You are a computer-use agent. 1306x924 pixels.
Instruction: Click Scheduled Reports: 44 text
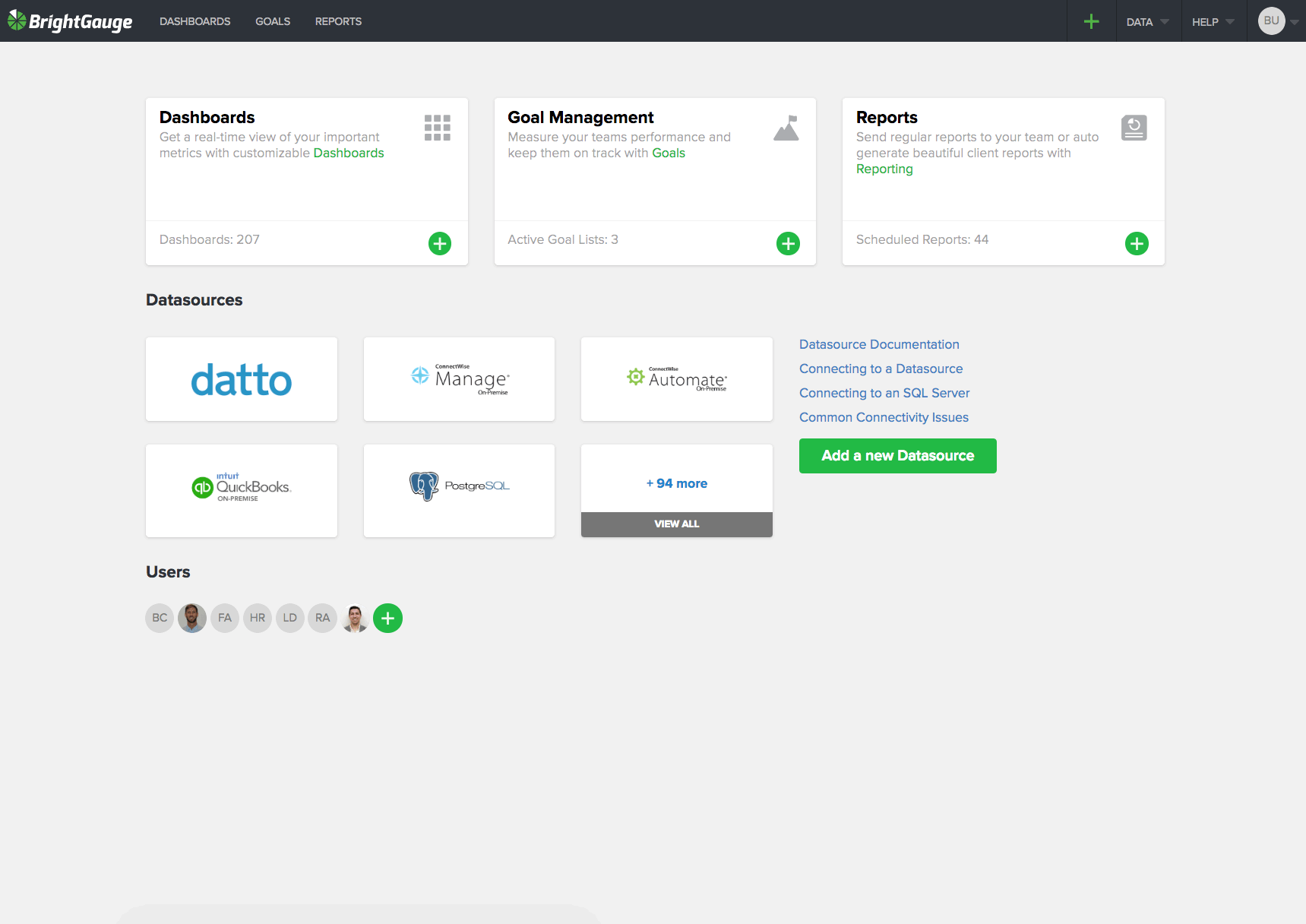coord(922,239)
